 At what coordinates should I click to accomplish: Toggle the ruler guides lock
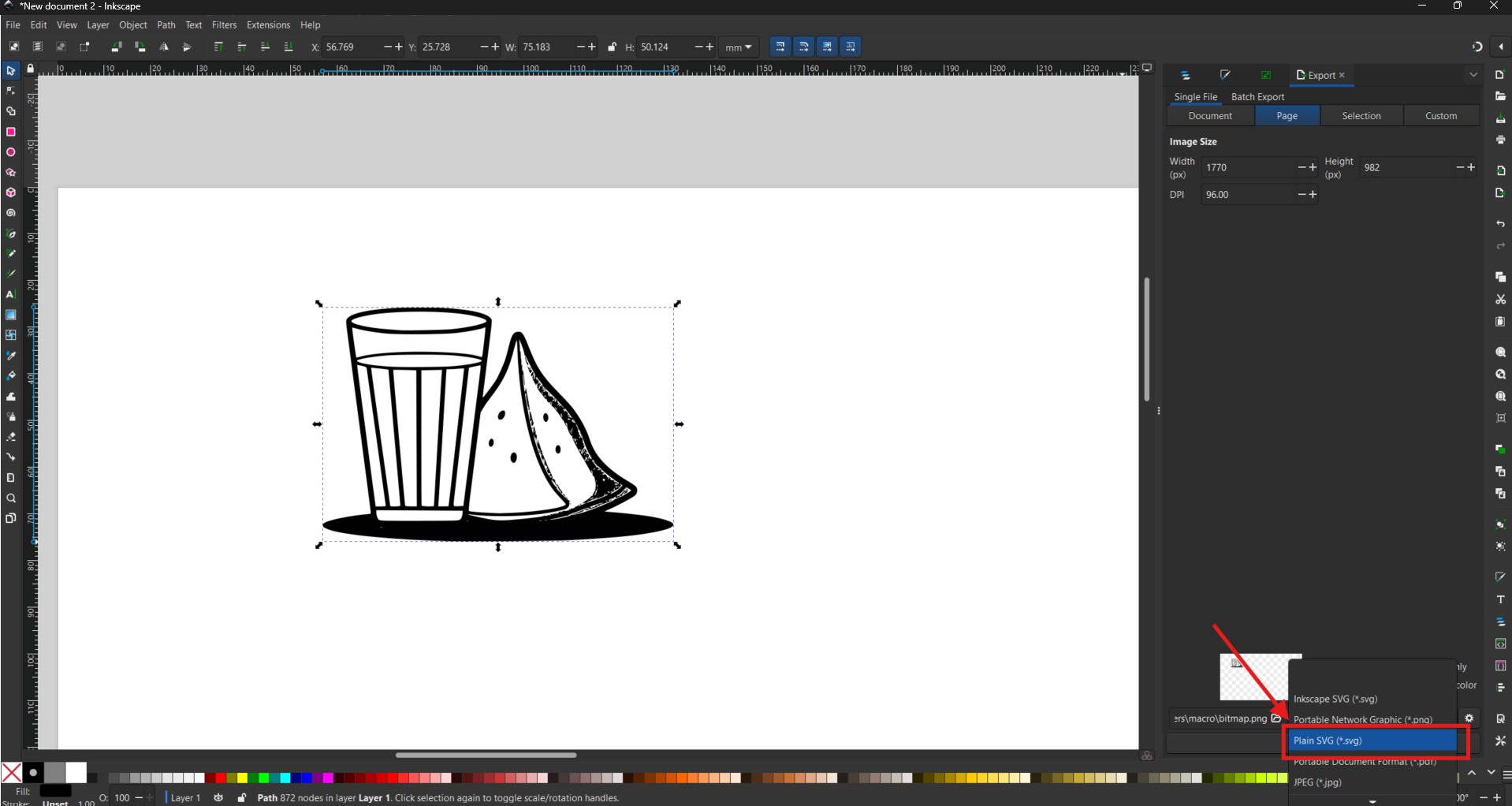coord(30,69)
